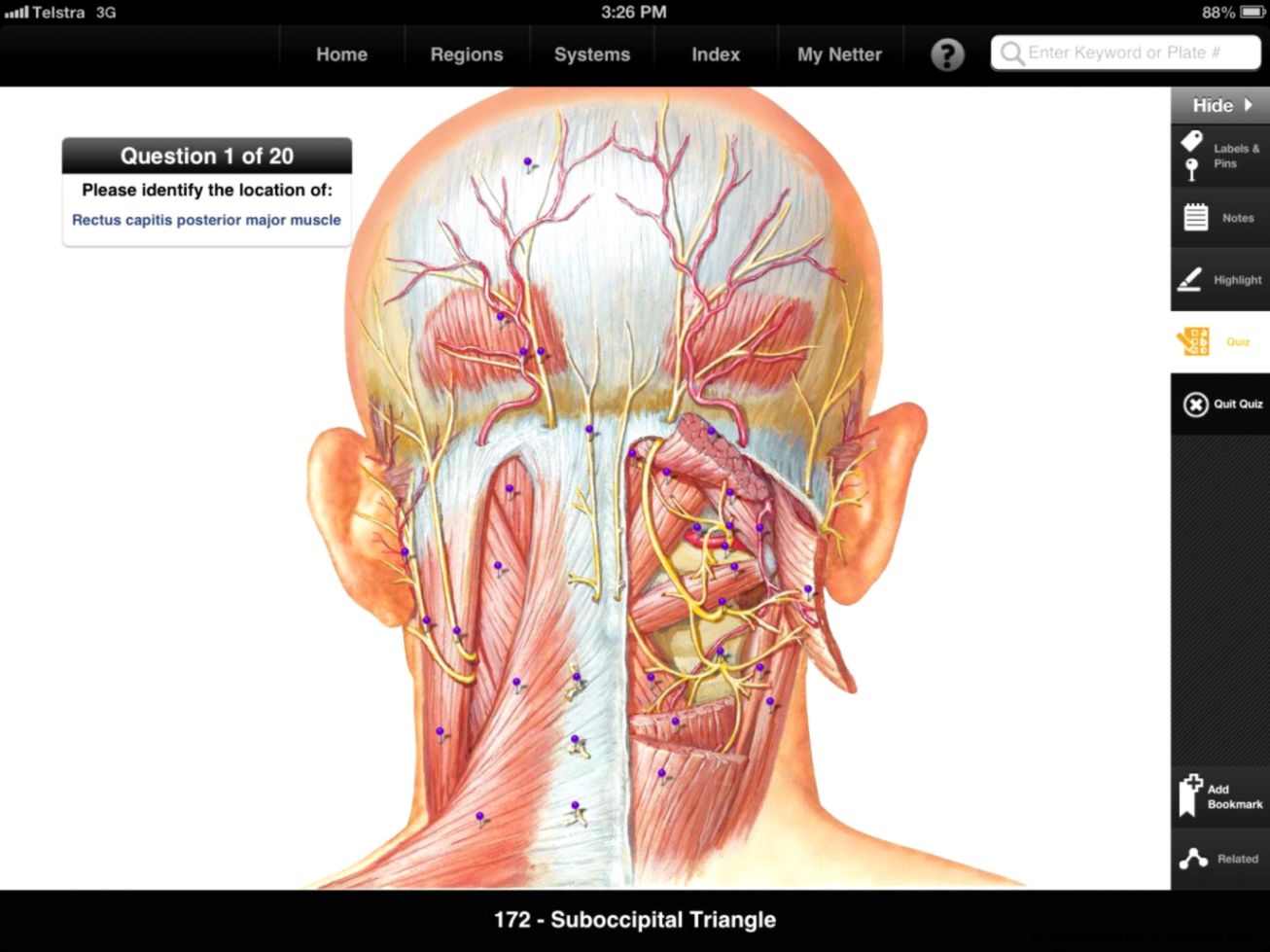Open the My Netter tab

click(x=839, y=54)
